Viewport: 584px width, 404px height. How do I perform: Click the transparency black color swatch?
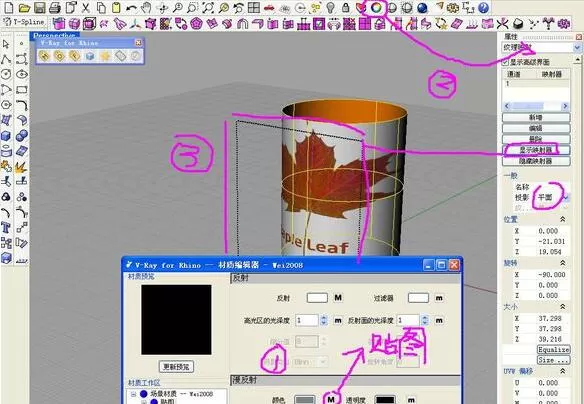385,400
